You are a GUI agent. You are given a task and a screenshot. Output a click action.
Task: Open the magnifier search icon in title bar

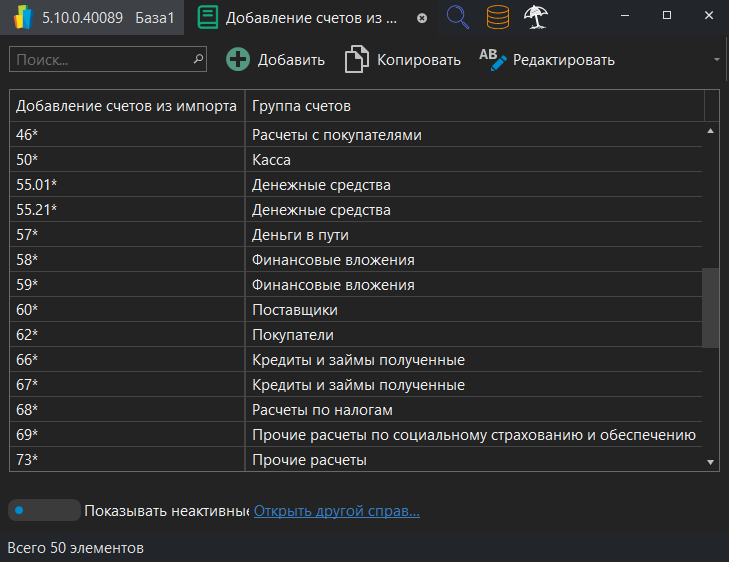pyautogui.click(x=457, y=17)
